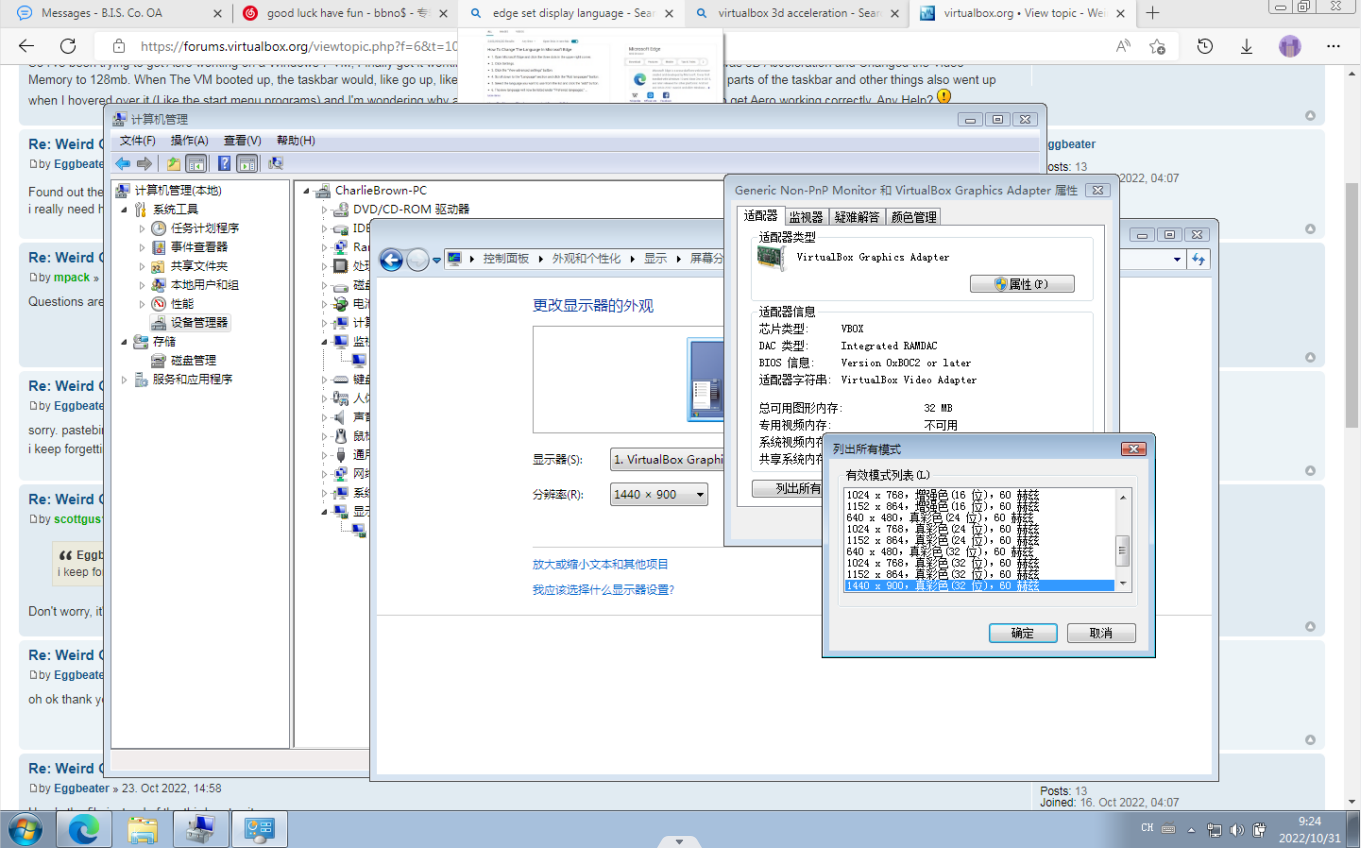The image size is (1361, 848).
Task: Click the refresh icon in control panel address bar
Action: coord(1198,260)
